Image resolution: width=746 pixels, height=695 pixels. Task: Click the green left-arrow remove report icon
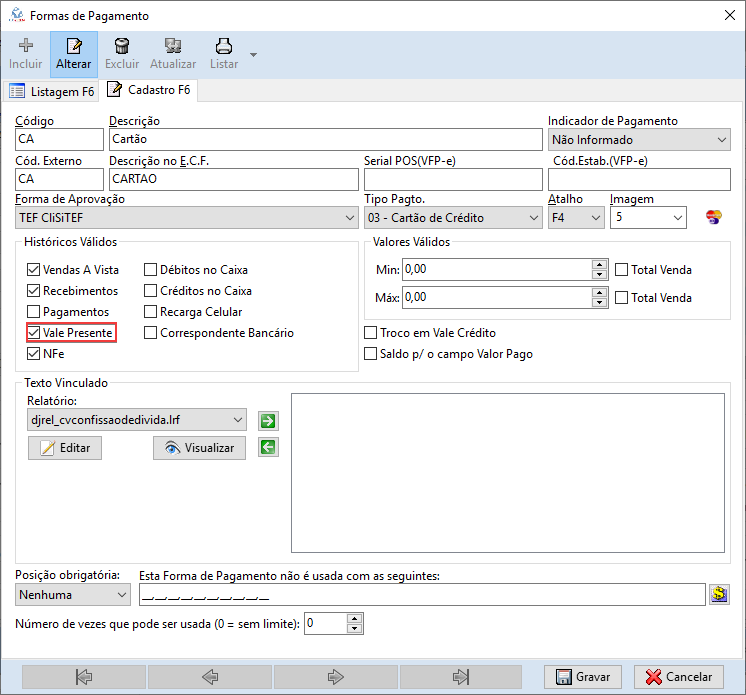coord(267,447)
